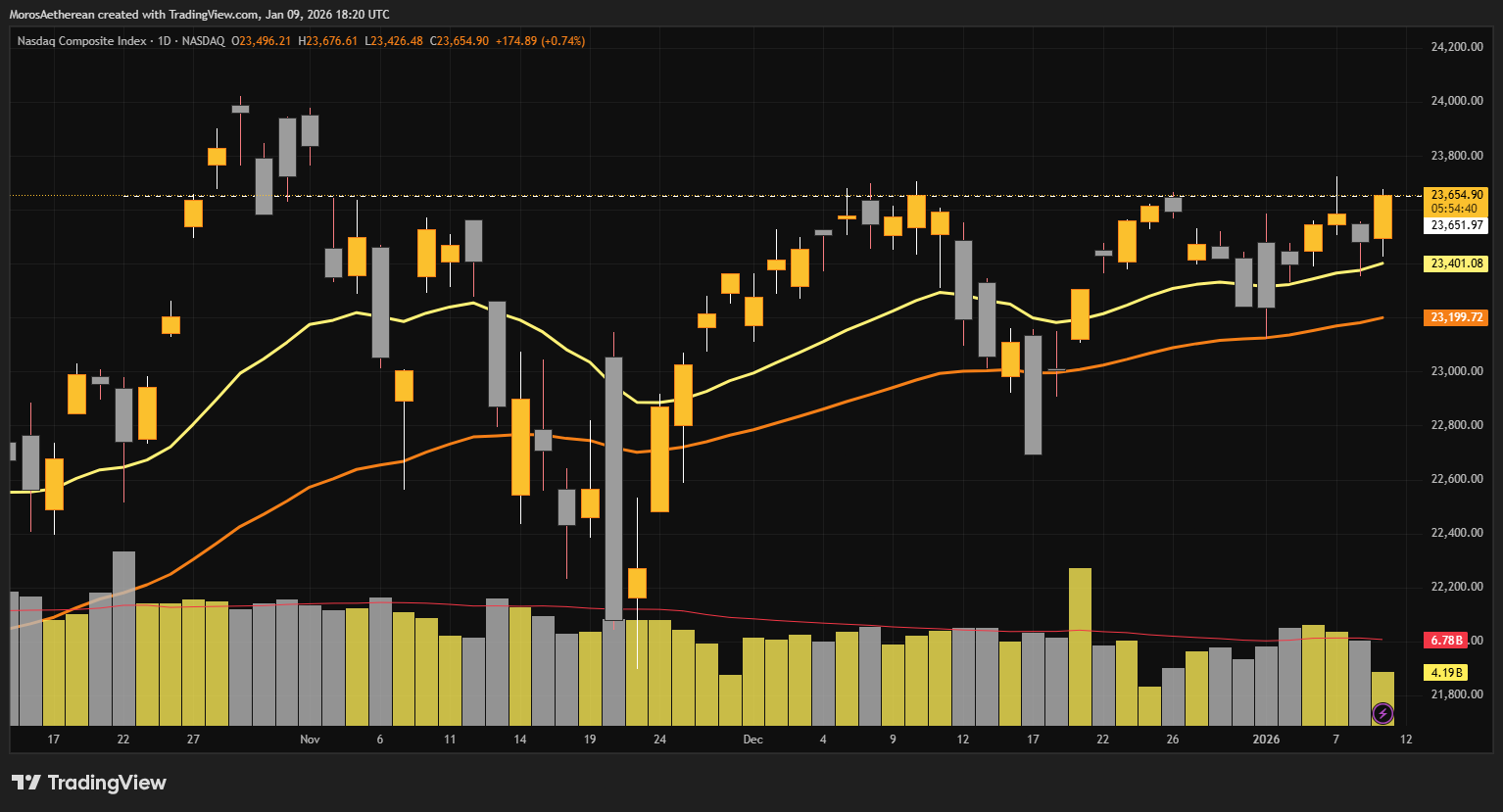The image size is (1503, 812).
Task: Click the Dec label on the date axis
Action: click(x=752, y=740)
